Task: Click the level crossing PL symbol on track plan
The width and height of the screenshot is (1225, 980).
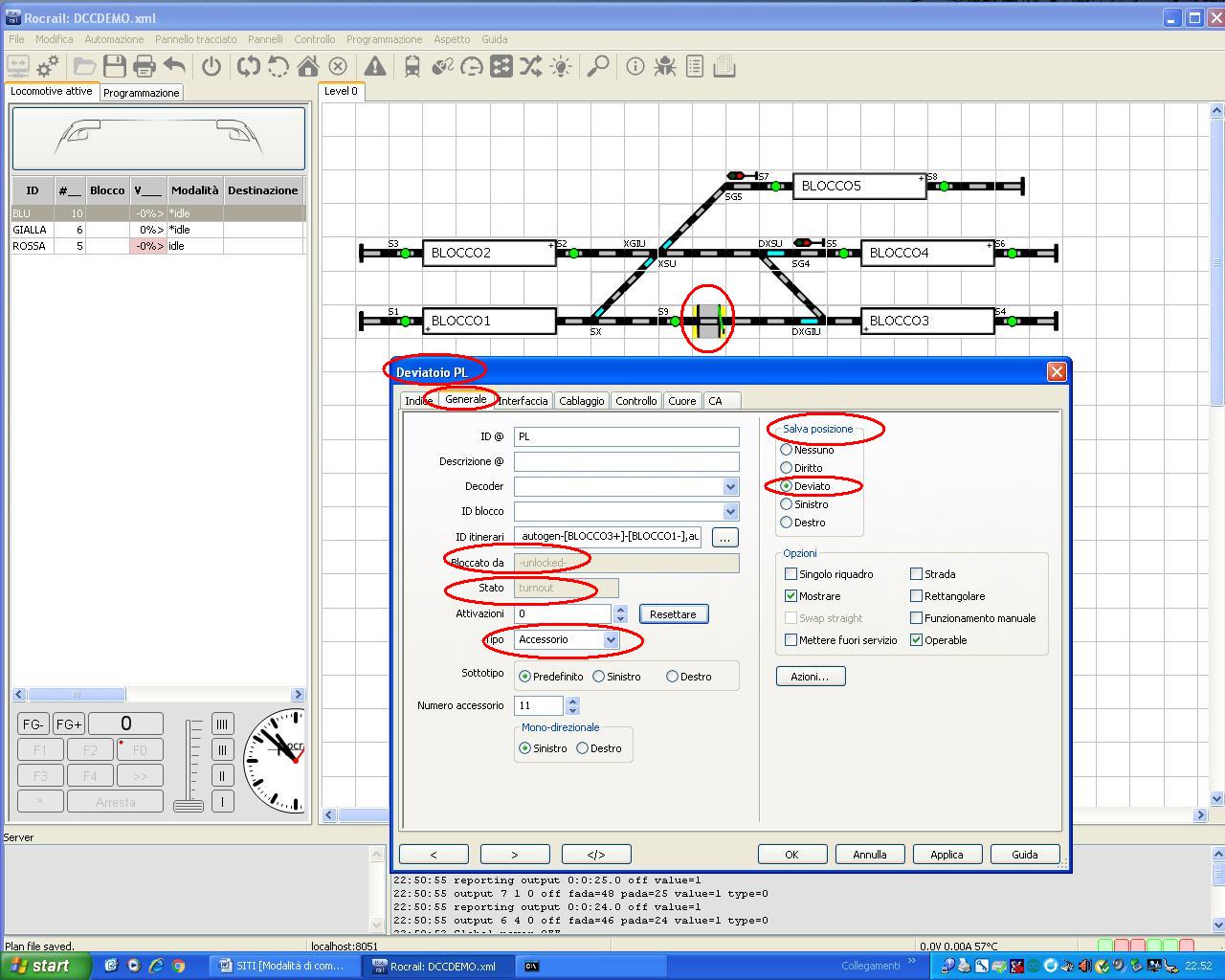Action: click(708, 322)
